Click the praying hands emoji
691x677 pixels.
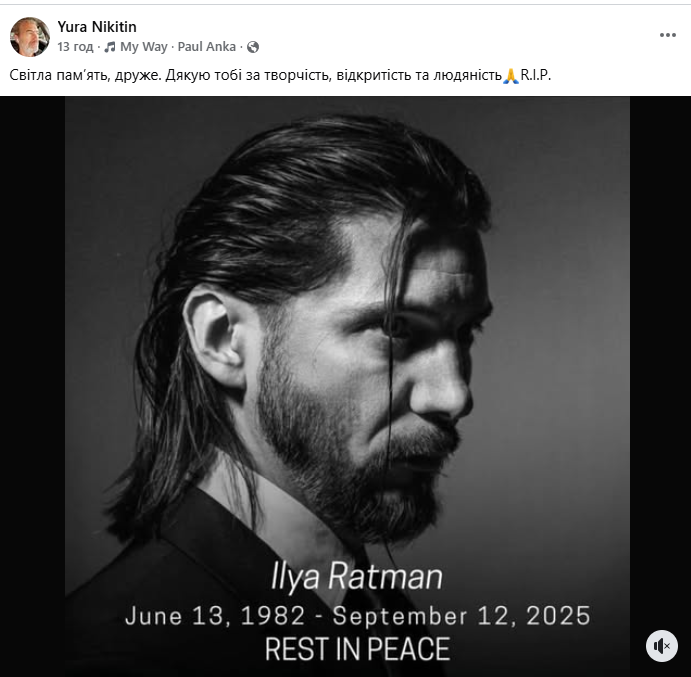pyautogui.click(x=511, y=76)
